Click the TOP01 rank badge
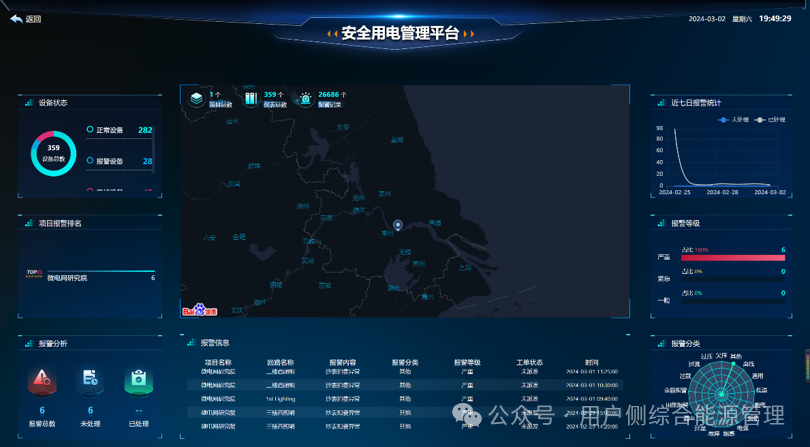Screen dimensions: 810x447 (x=34, y=274)
